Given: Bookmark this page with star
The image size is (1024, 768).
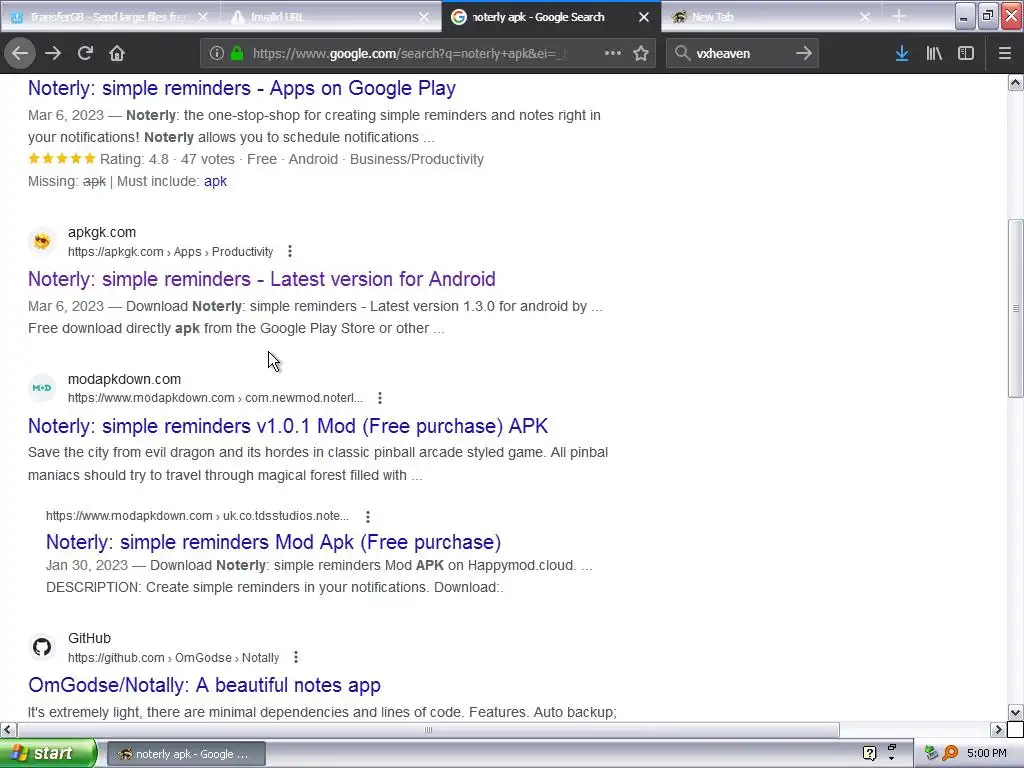Looking at the screenshot, I should pos(641,54).
